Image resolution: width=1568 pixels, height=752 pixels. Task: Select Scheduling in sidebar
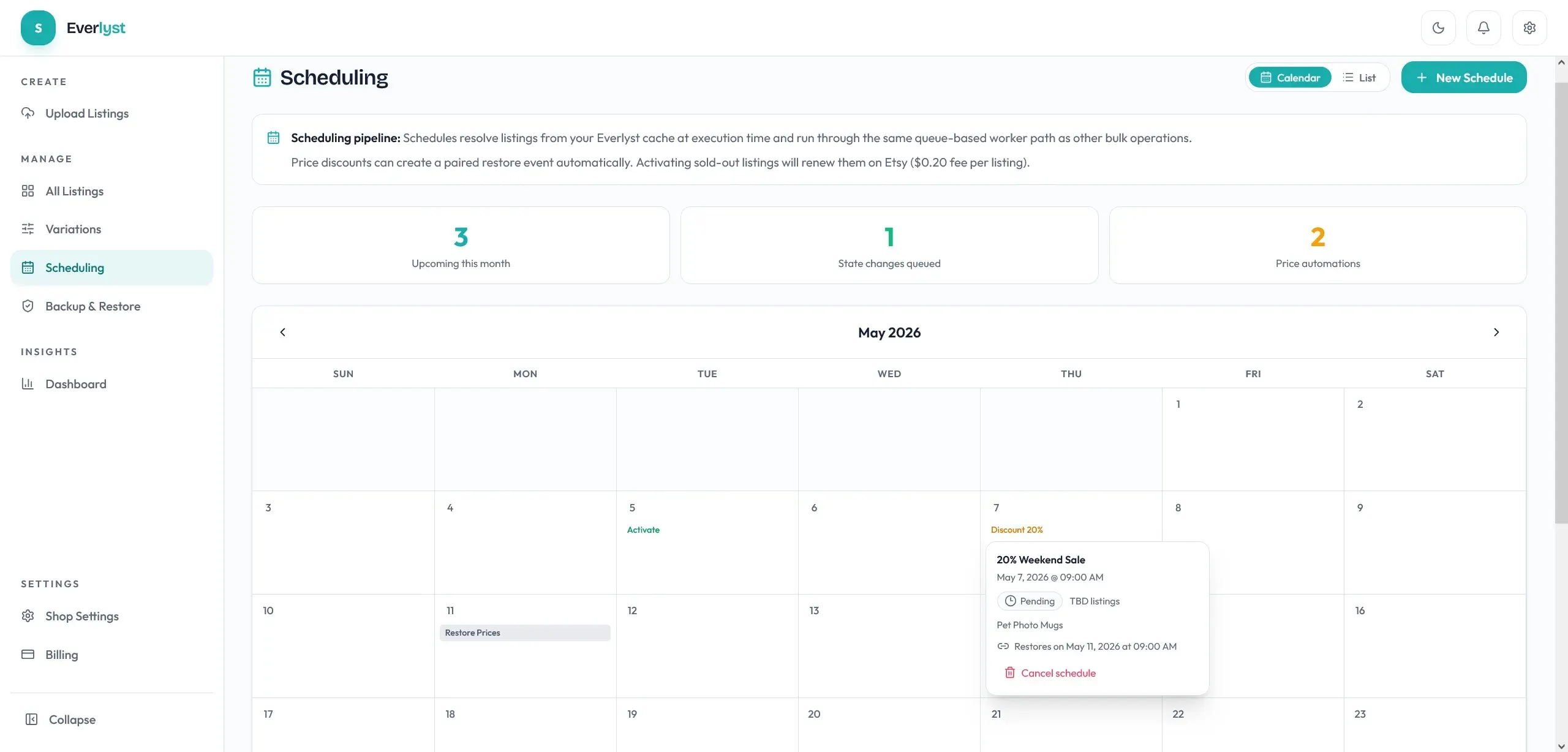tap(111, 268)
